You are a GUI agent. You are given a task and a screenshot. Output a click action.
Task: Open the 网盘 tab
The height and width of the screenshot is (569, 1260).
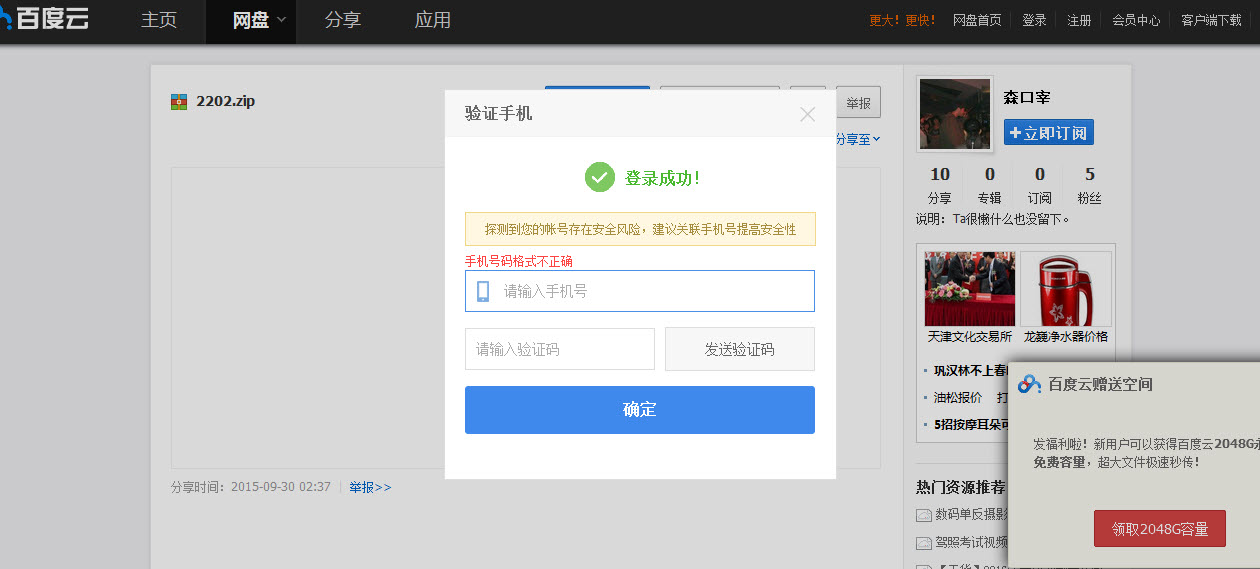pos(250,20)
